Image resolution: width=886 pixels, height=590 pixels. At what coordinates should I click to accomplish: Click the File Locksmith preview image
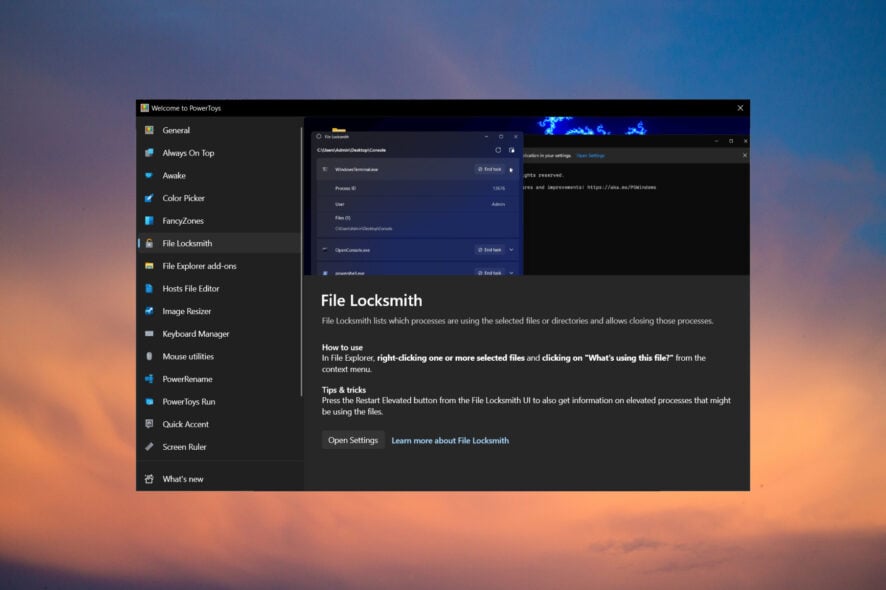pos(527,196)
